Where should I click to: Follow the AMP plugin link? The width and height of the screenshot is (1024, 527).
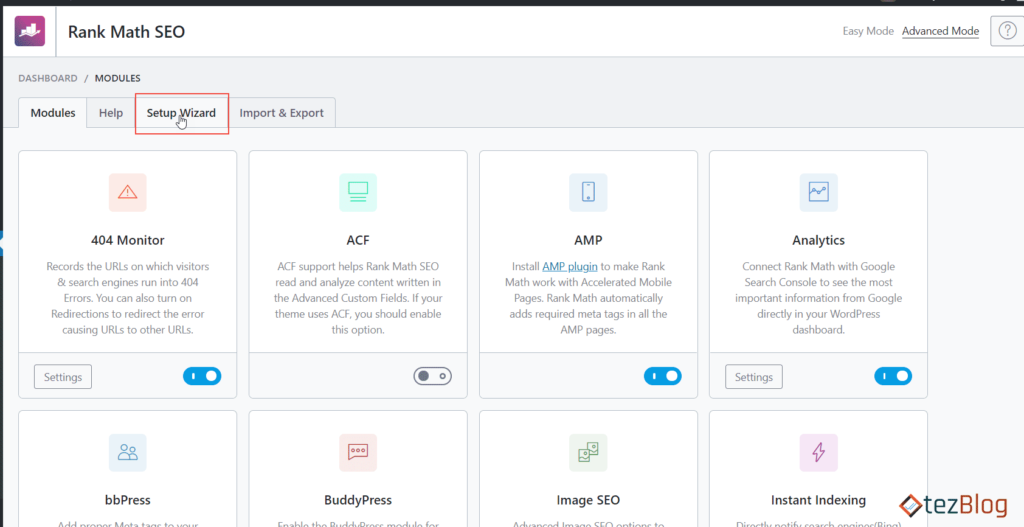(569, 266)
